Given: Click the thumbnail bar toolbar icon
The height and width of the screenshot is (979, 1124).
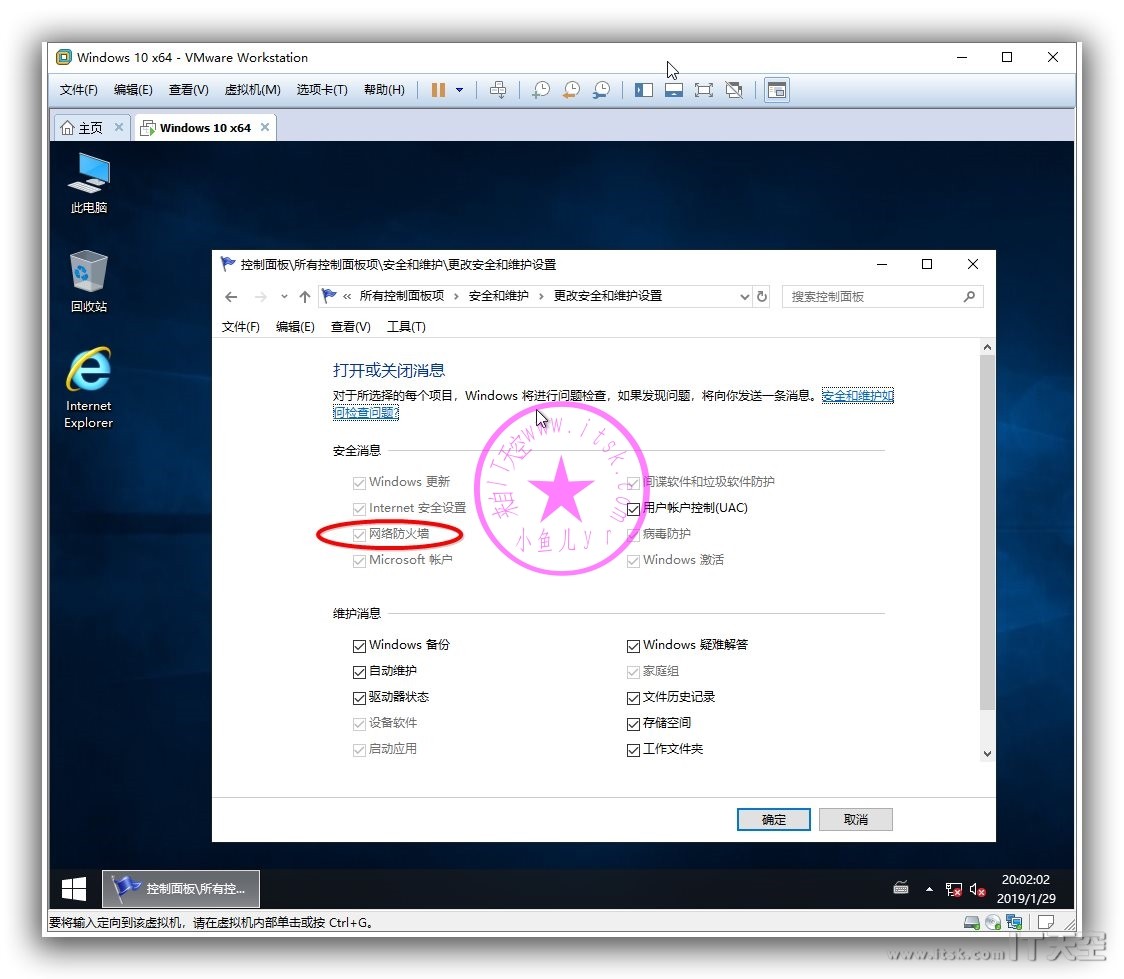Looking at the screenshot, I should (674, 90).
